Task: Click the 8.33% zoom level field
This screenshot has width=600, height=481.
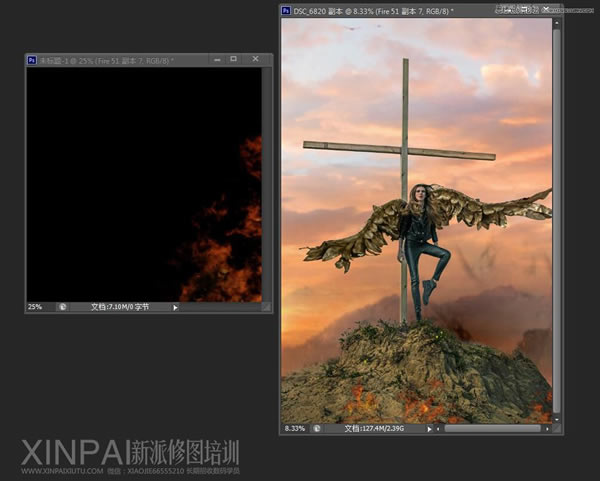Action: 295,429
